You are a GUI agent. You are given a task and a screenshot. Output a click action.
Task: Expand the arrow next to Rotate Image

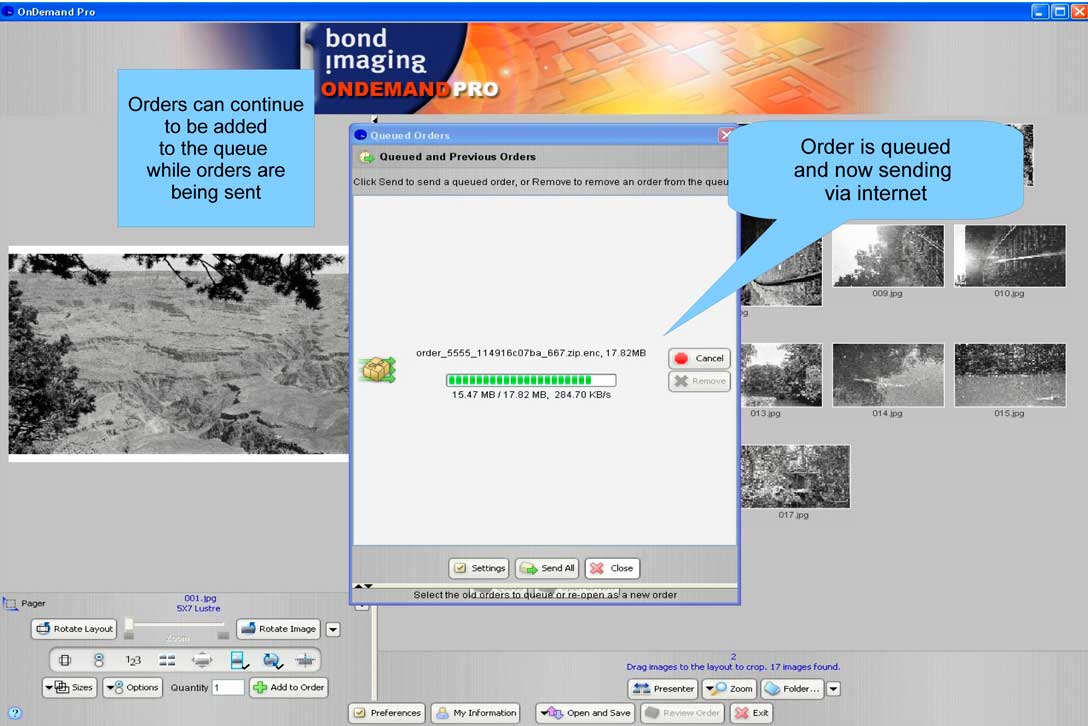tap(333, 629)
